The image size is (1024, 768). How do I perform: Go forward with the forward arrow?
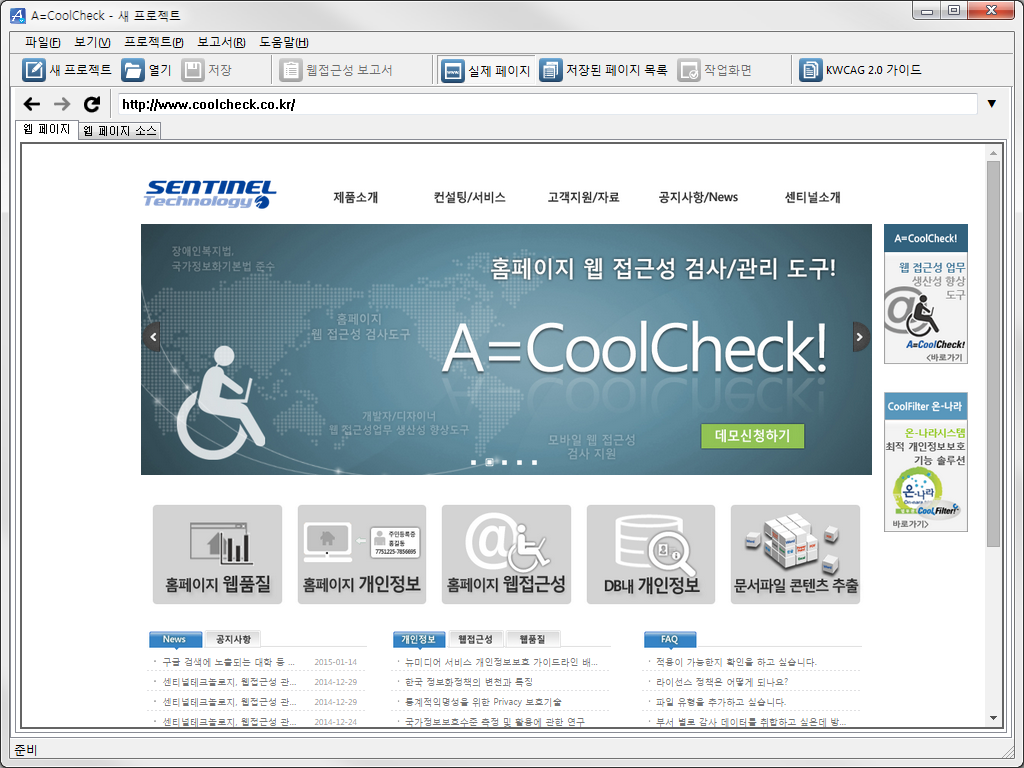[62, 104]
